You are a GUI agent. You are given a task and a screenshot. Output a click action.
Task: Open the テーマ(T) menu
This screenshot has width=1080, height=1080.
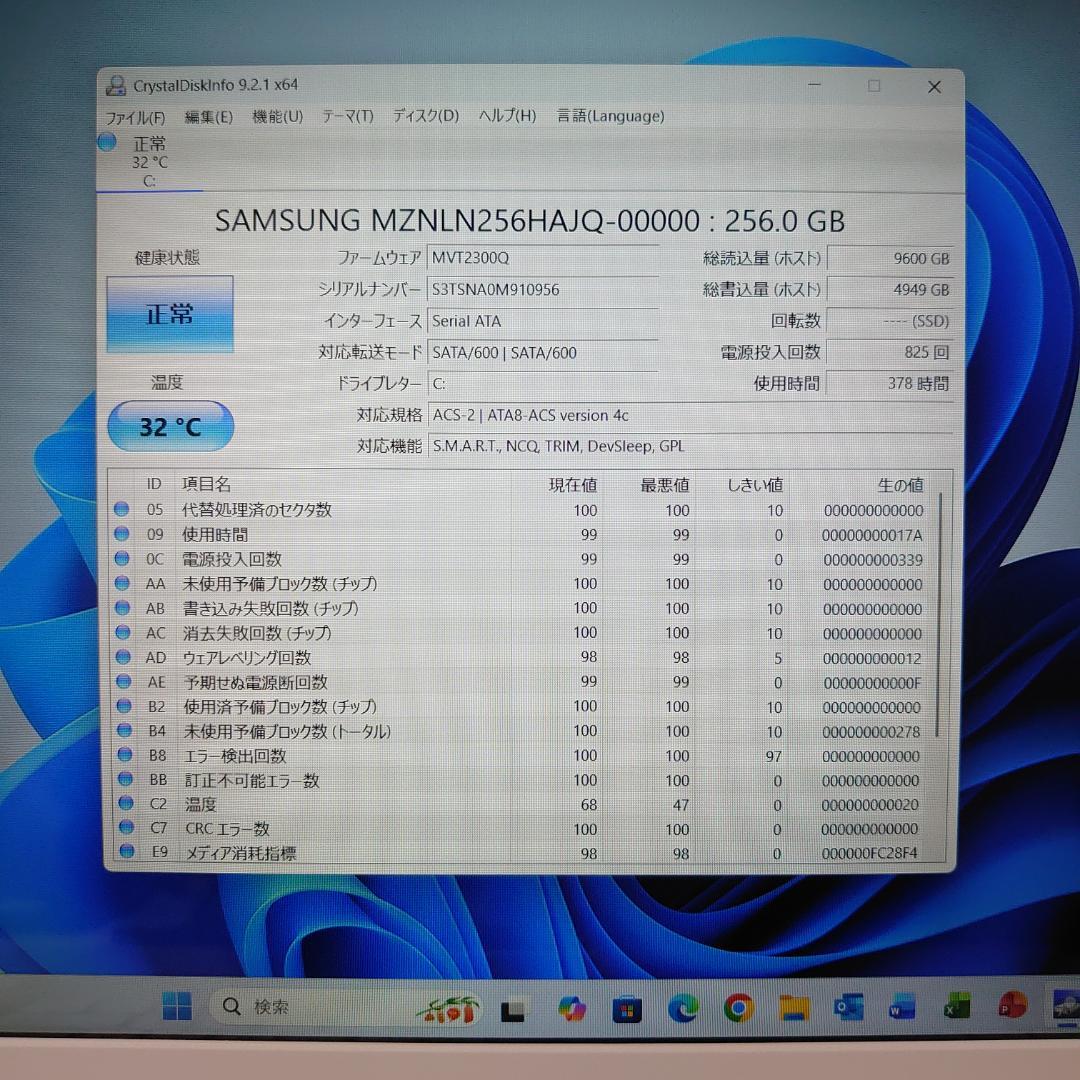[347, 116]
